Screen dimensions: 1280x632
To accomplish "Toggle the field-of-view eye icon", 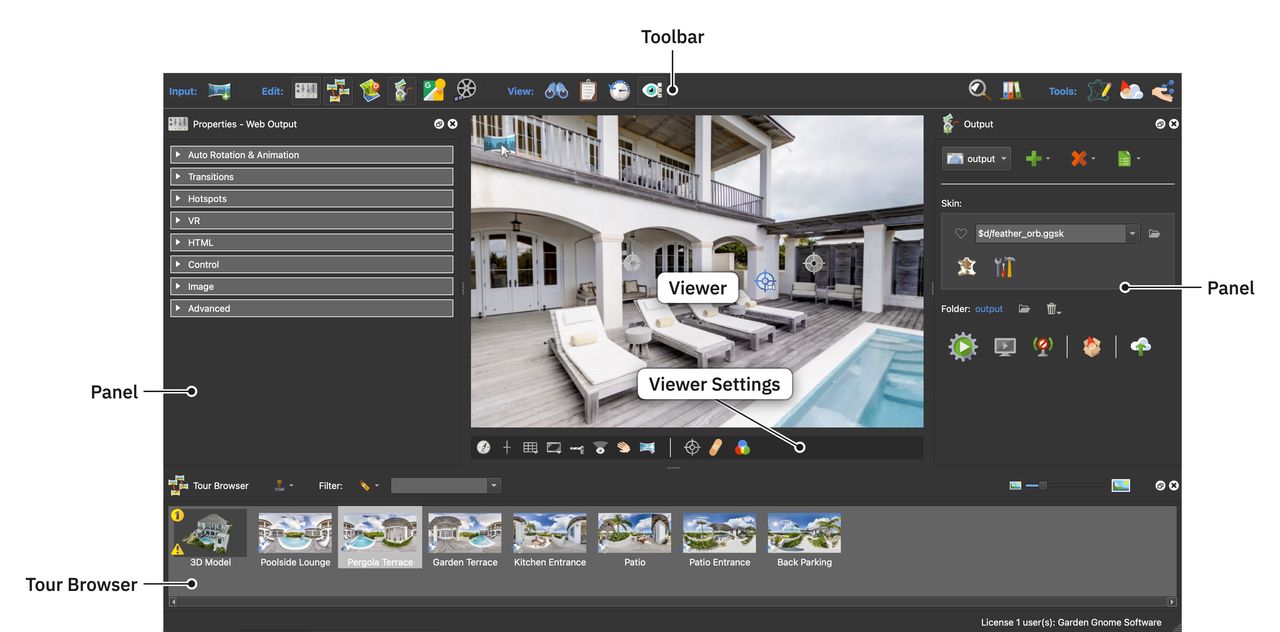I will pos(600,447).
